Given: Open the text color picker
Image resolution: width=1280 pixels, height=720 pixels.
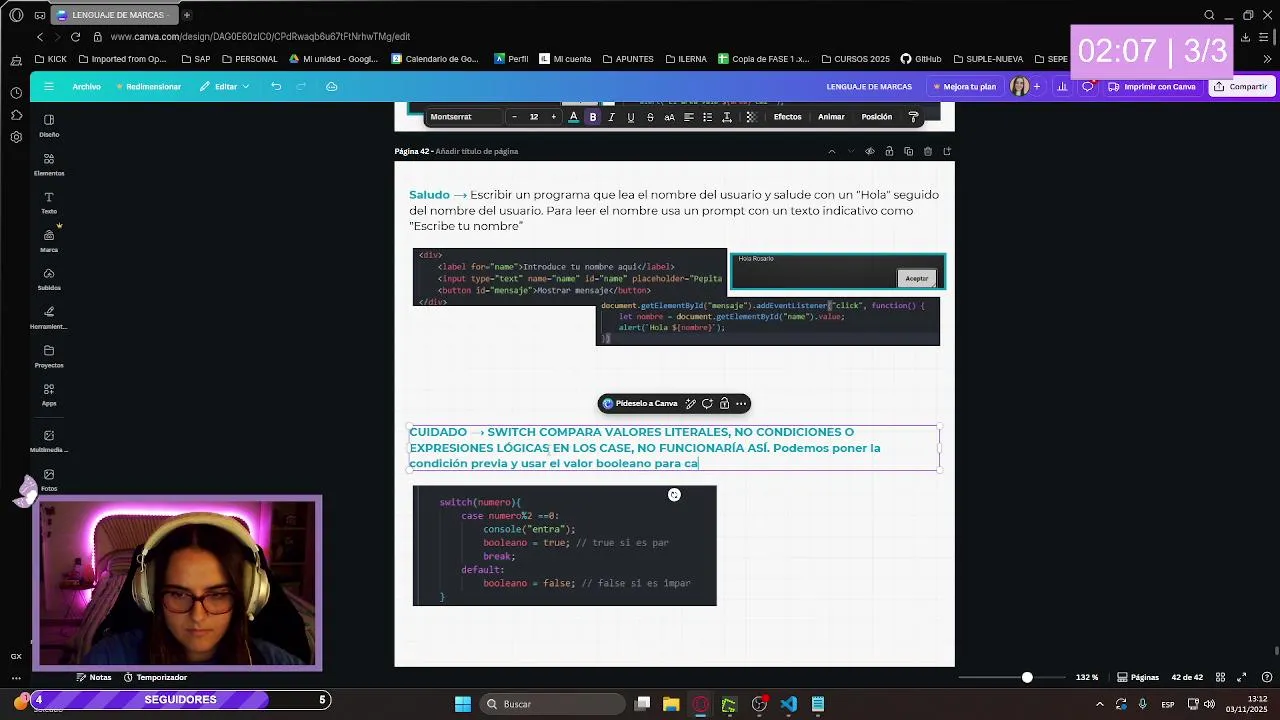Looking at the screenshot, I should 573,117.
